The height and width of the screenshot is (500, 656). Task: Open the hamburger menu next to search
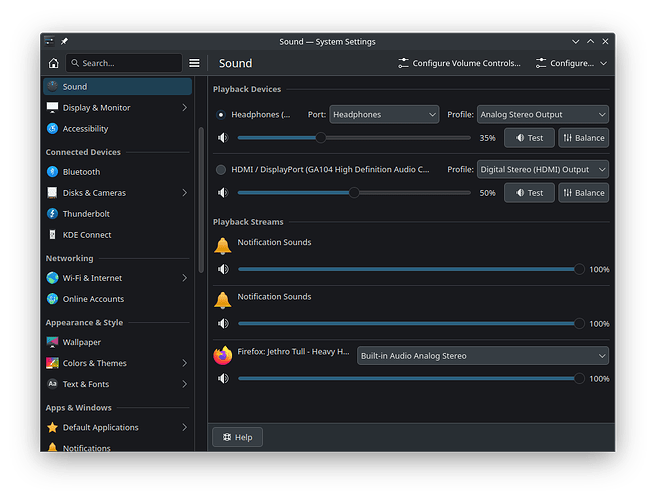click(194, 63)
